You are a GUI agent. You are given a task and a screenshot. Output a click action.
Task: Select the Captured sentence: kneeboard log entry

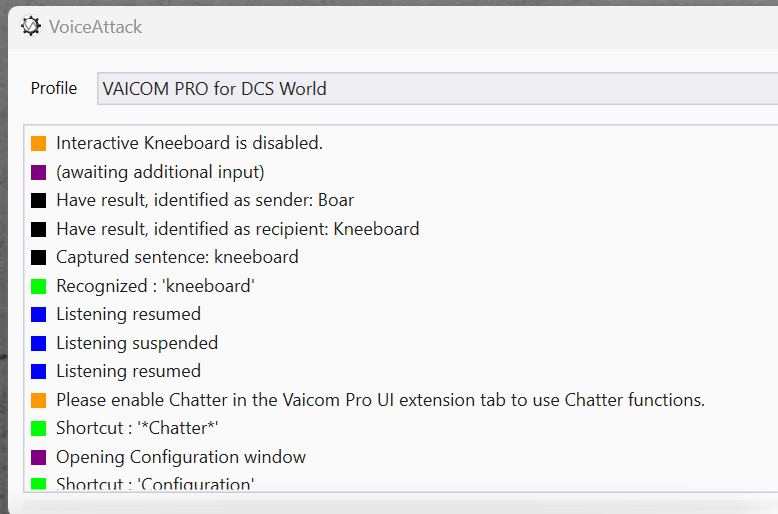[x=177, y=257]
